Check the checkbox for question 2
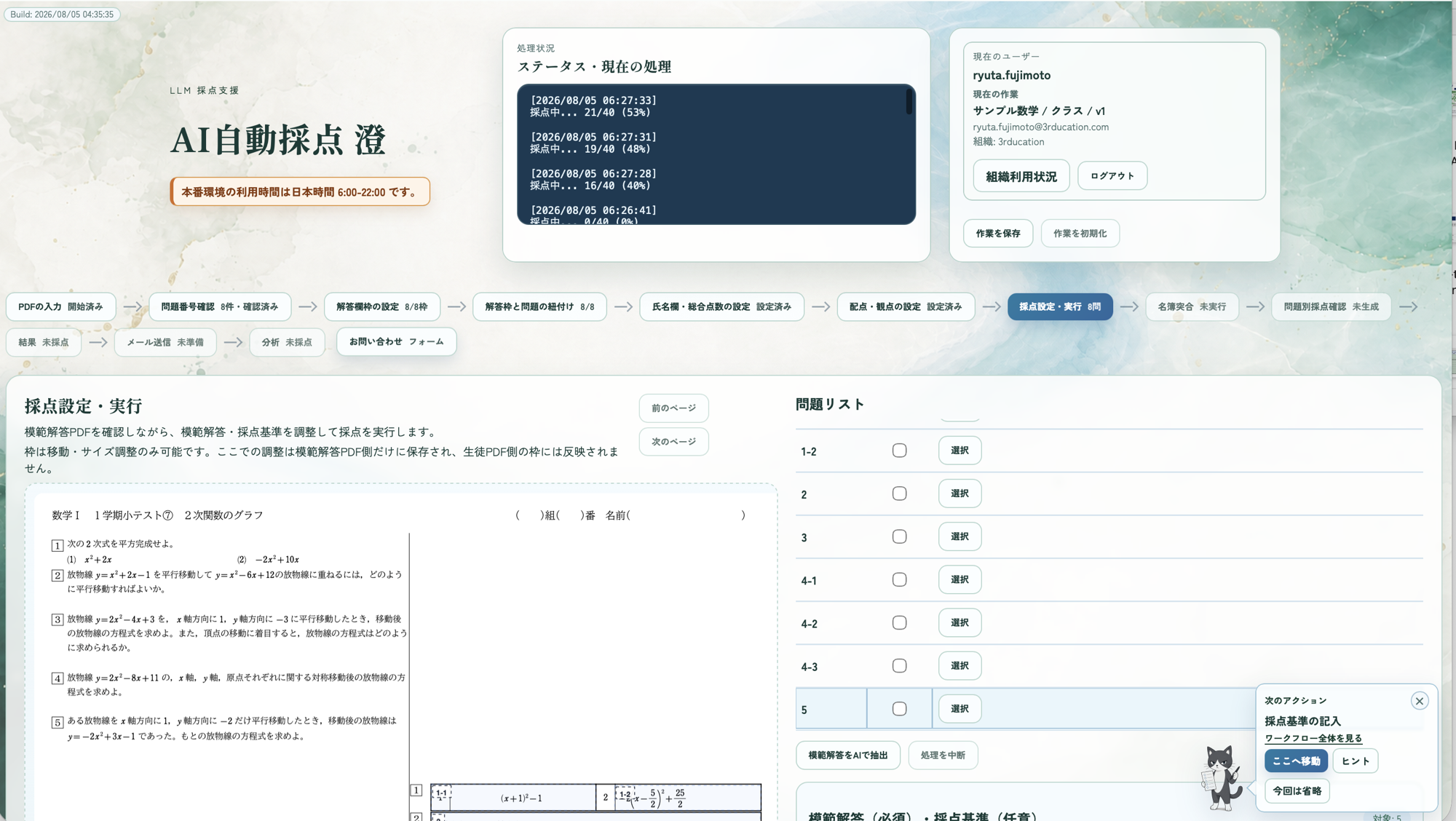 tap(899, 493)
